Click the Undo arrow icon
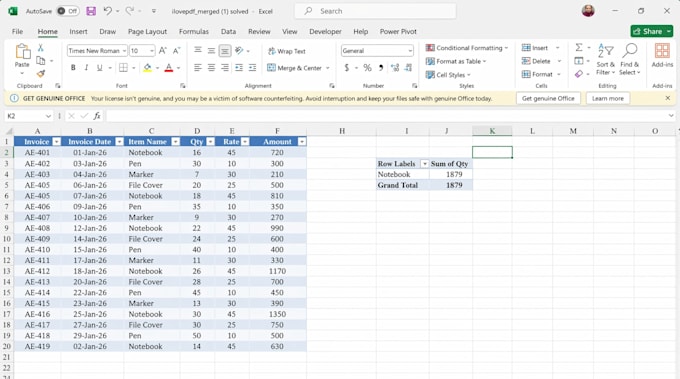The image size is (680, 379). 108,11
